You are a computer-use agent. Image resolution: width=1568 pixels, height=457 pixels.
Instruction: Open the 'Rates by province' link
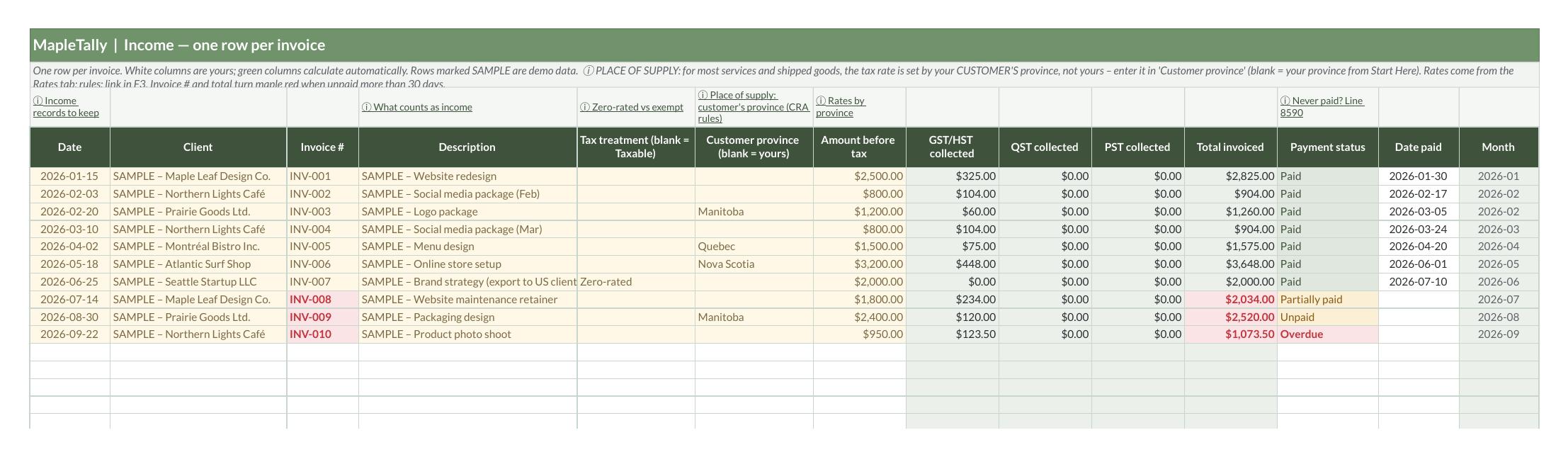pyautogui.click(x=841, y=107)
